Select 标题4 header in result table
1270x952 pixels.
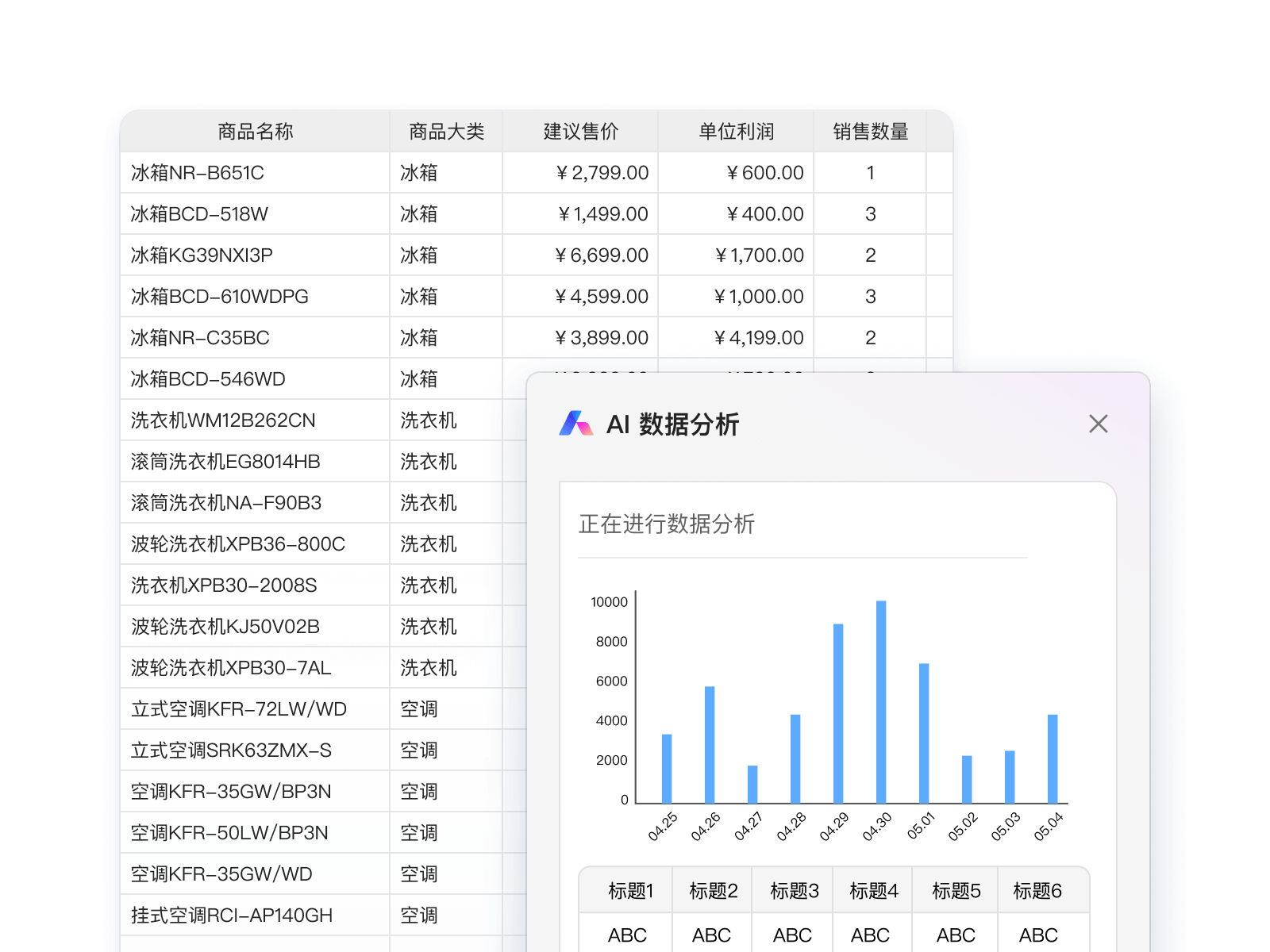point(873,891)
